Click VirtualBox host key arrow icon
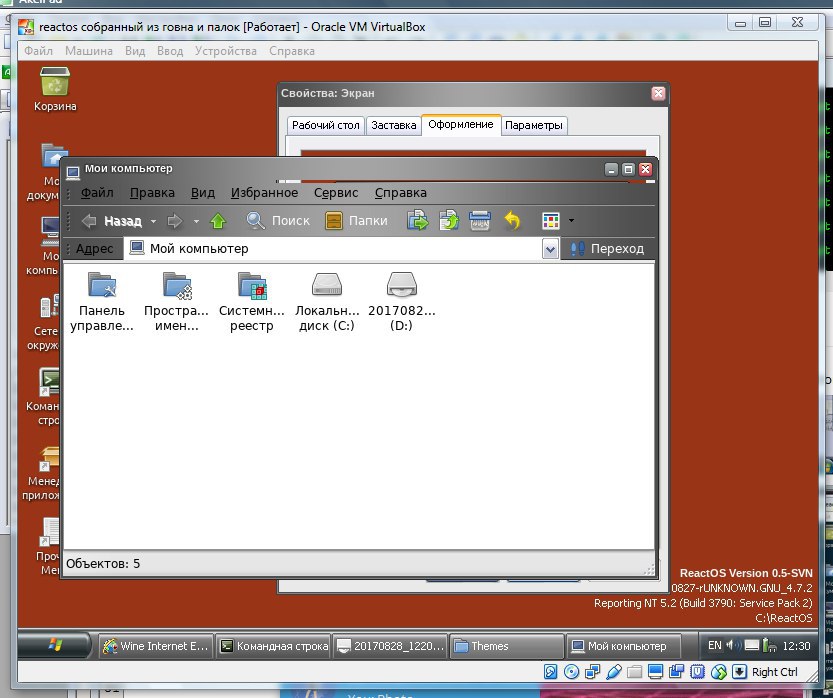This screenshot has height=698, width=833. (740, 672)
